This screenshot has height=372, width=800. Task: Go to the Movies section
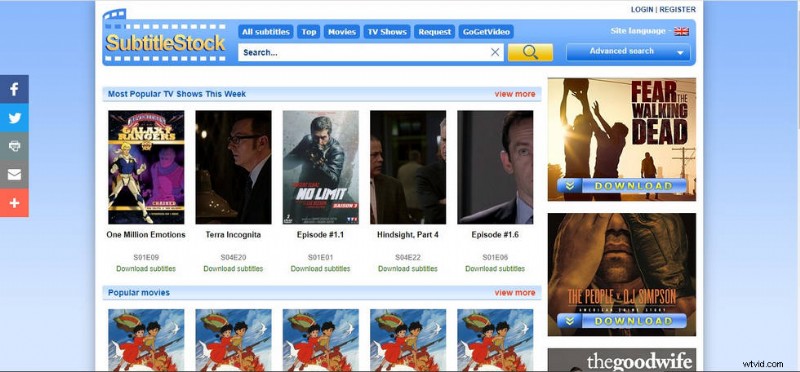point(342,32)
